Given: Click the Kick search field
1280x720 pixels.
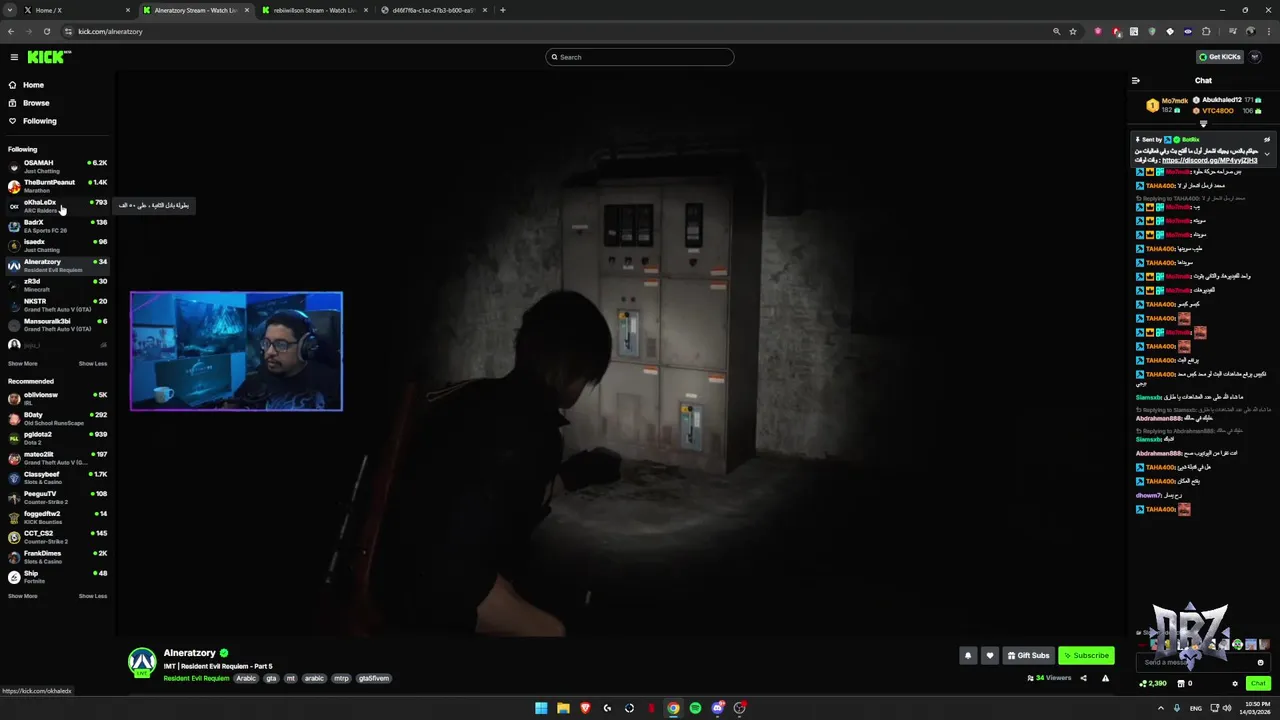Looking at the screenshot, I should tap(640, 57).
